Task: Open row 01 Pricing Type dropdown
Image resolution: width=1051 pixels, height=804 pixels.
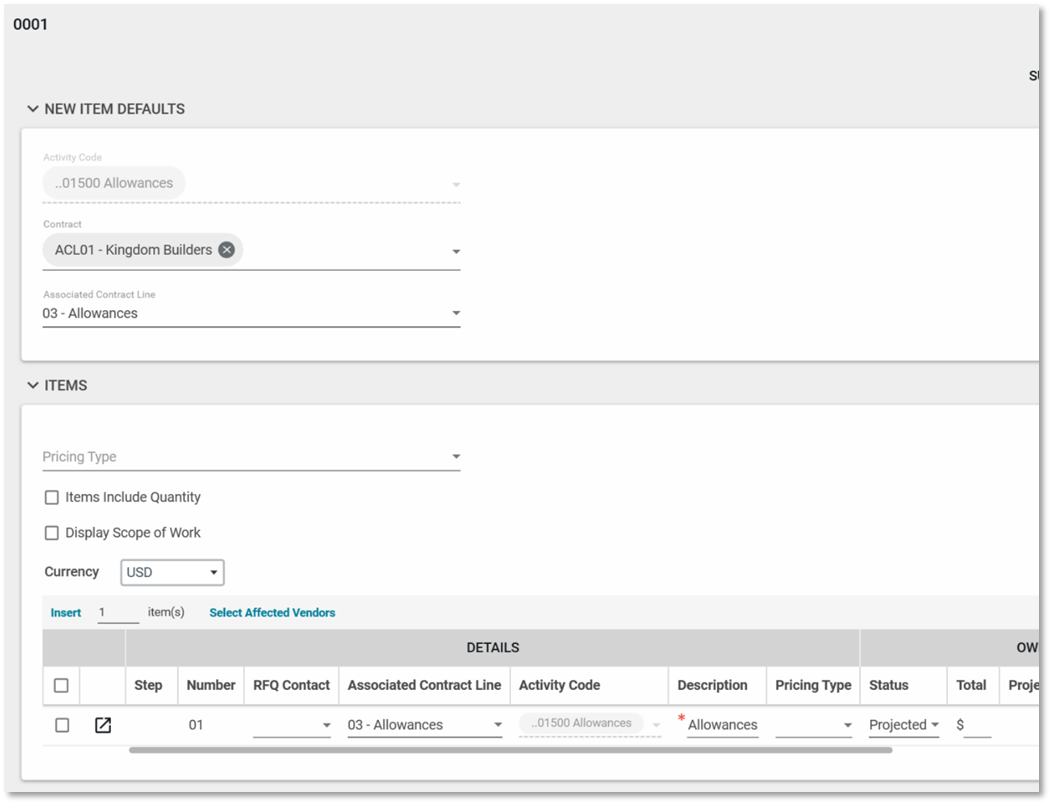Action: click(847, 725)
